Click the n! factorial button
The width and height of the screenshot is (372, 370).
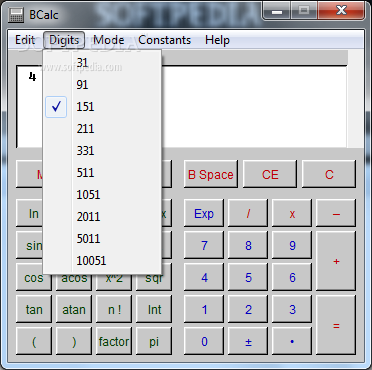click(x=114, y=309)
